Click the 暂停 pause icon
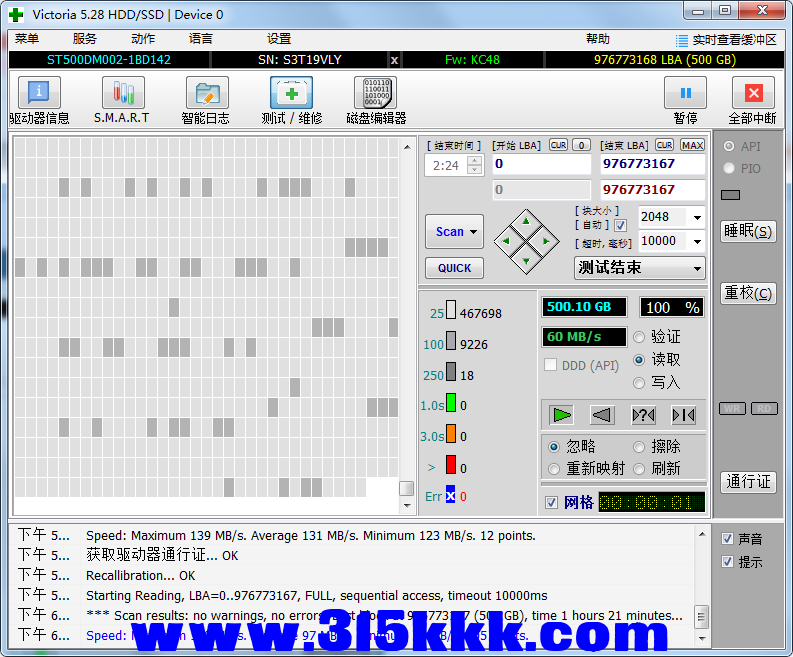The image size is (793, 657). coord(685,94)
